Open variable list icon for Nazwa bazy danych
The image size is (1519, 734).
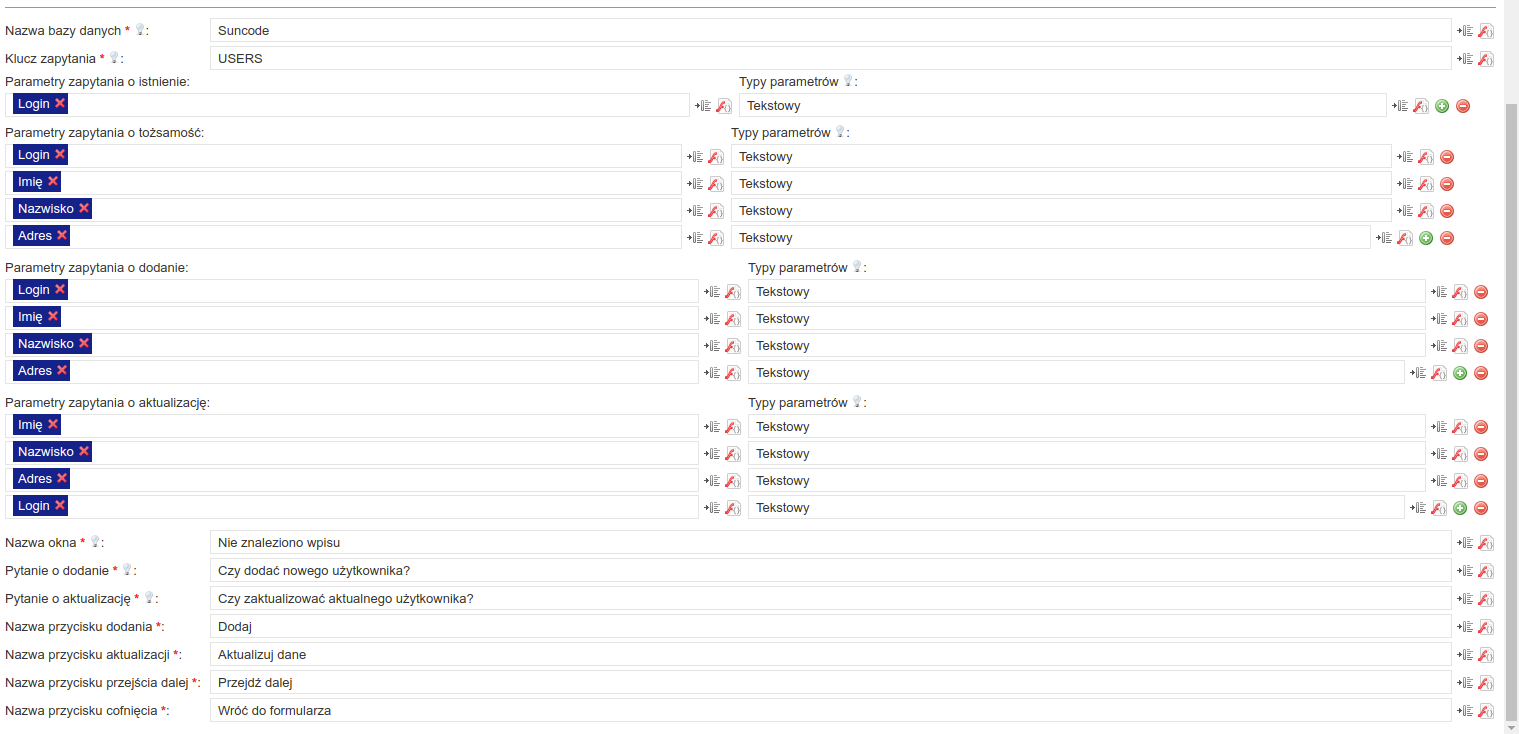(x=1465, y=31)
